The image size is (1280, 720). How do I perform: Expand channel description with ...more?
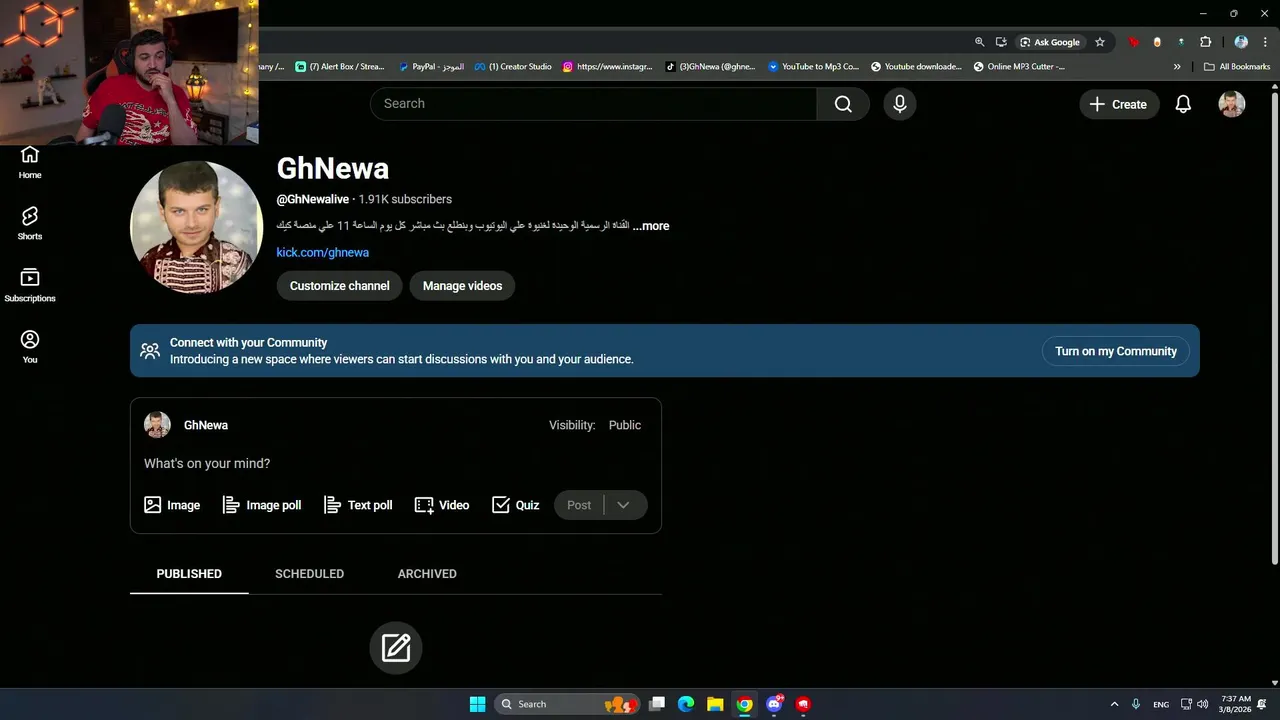tap(651, 226)
